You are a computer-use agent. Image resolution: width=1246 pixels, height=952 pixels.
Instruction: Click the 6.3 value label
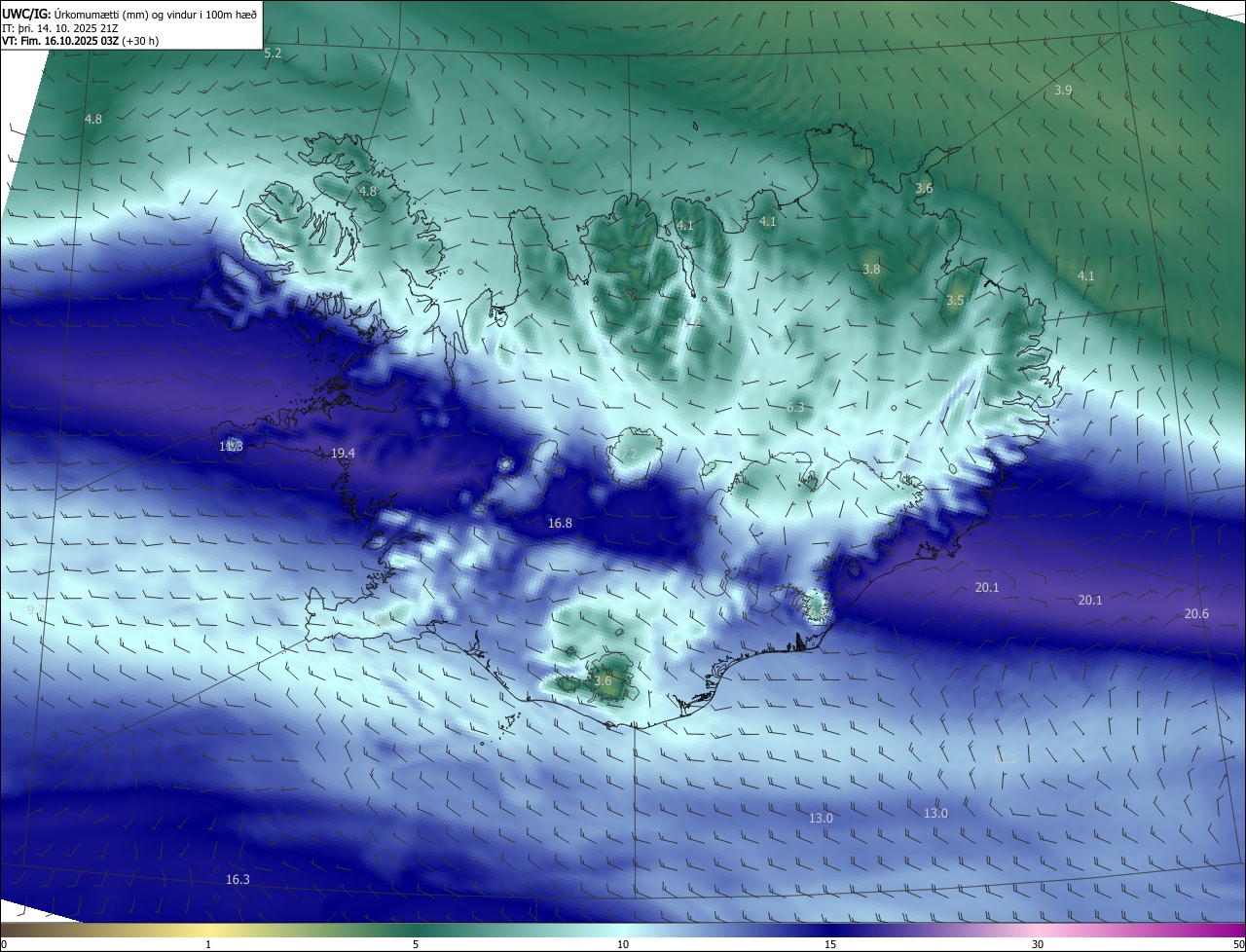click(x=795, y=407)
